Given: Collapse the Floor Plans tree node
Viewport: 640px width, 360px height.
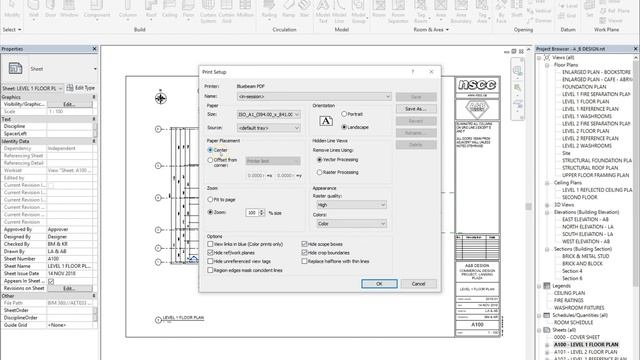Looking at the screenshot, I should 547,65.
